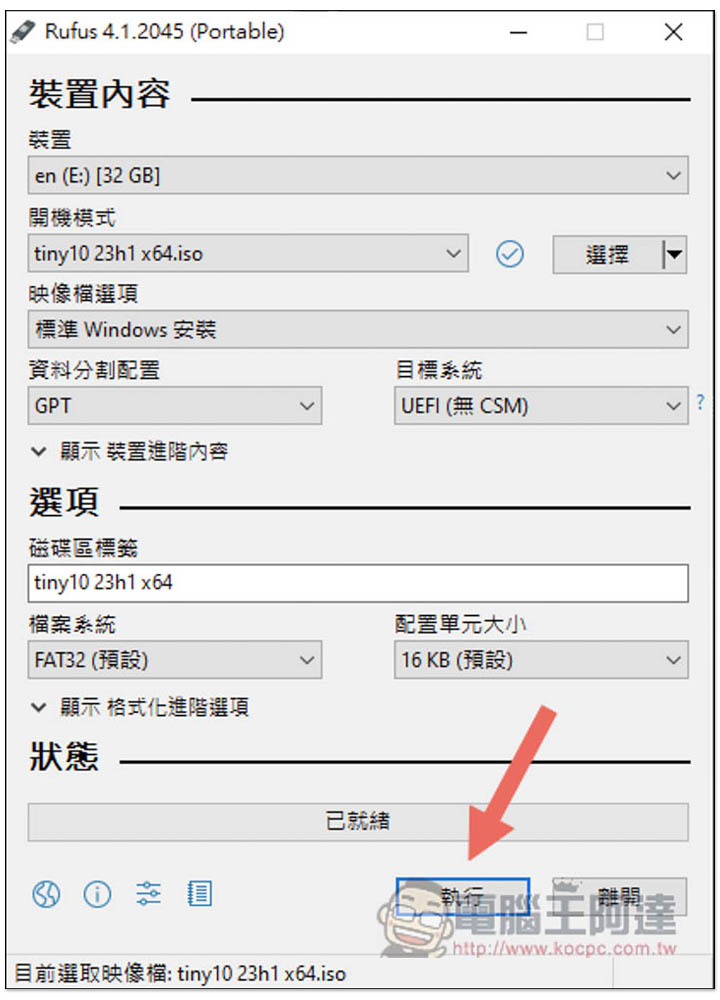
Task: Open the About info icon
Action: tap(97, 894)
